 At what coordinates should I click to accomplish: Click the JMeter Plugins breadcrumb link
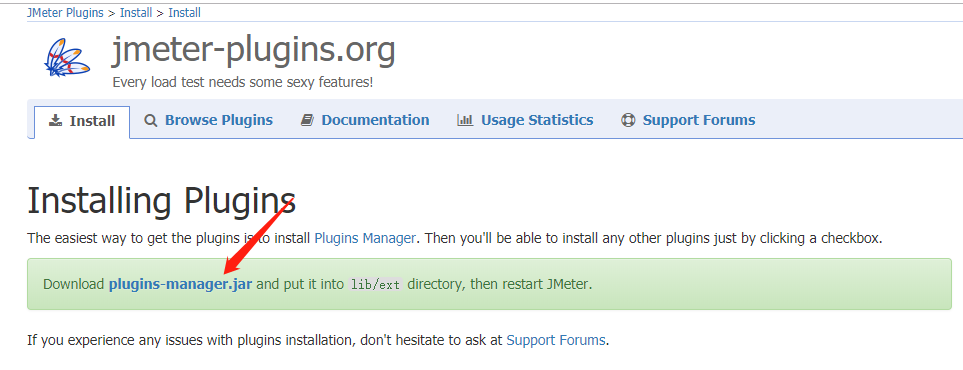65,12
